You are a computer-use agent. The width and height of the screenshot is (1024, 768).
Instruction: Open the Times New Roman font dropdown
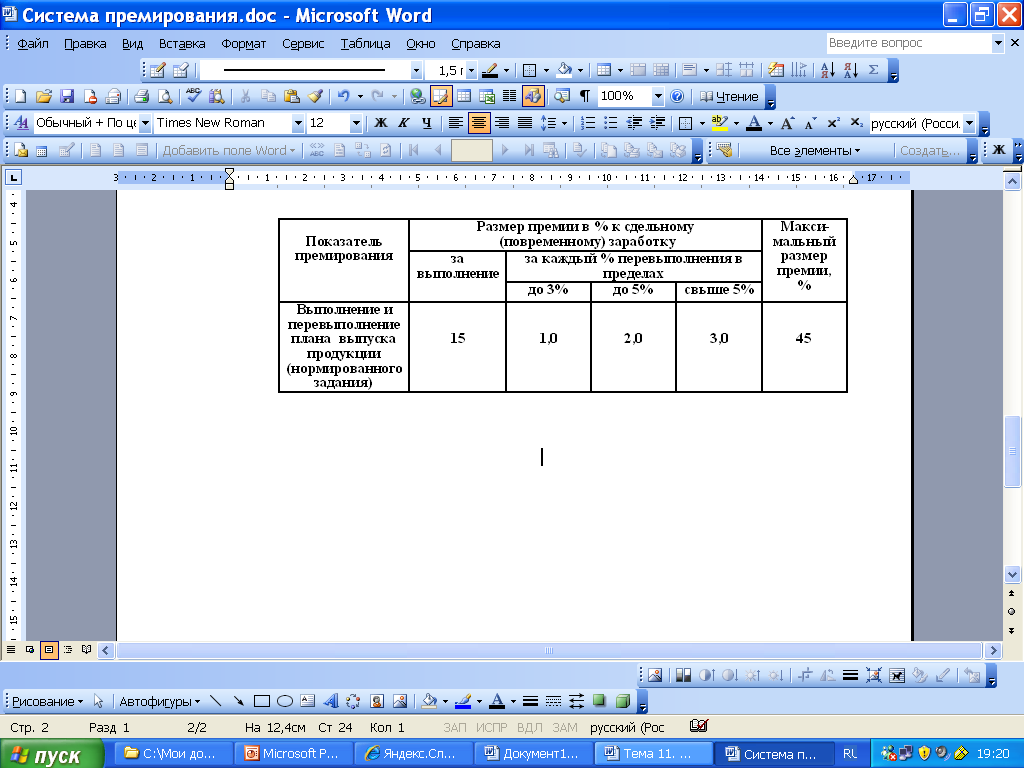298,123
